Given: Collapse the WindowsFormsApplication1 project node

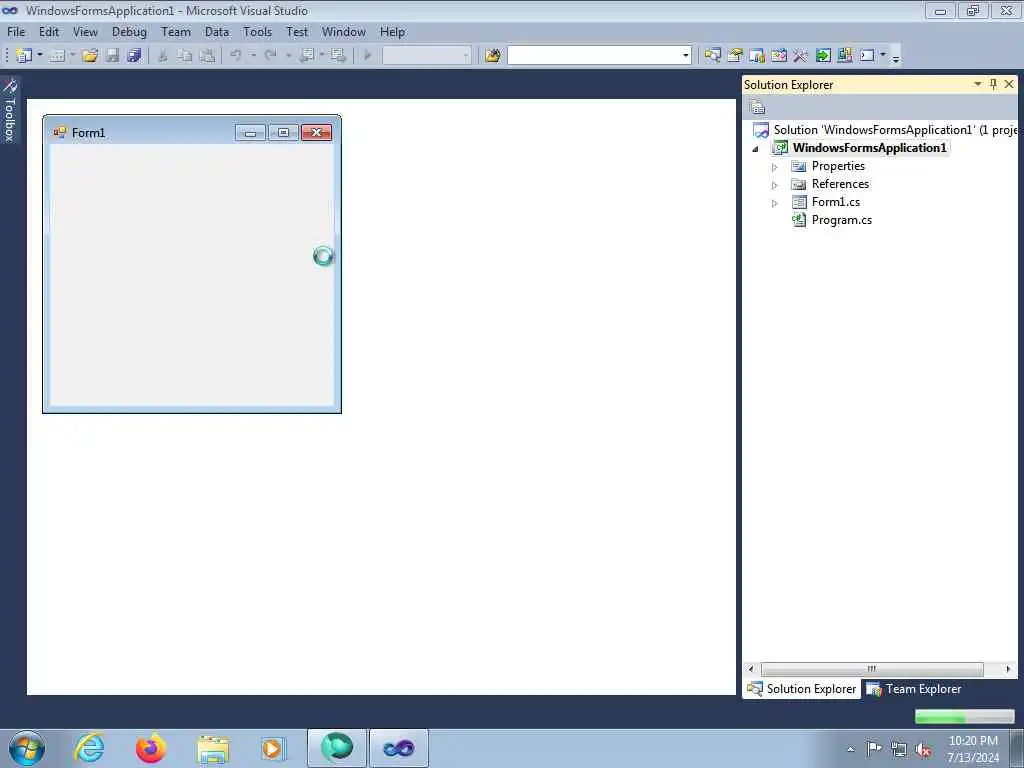Looking at the screenshot, I should 756,149.
